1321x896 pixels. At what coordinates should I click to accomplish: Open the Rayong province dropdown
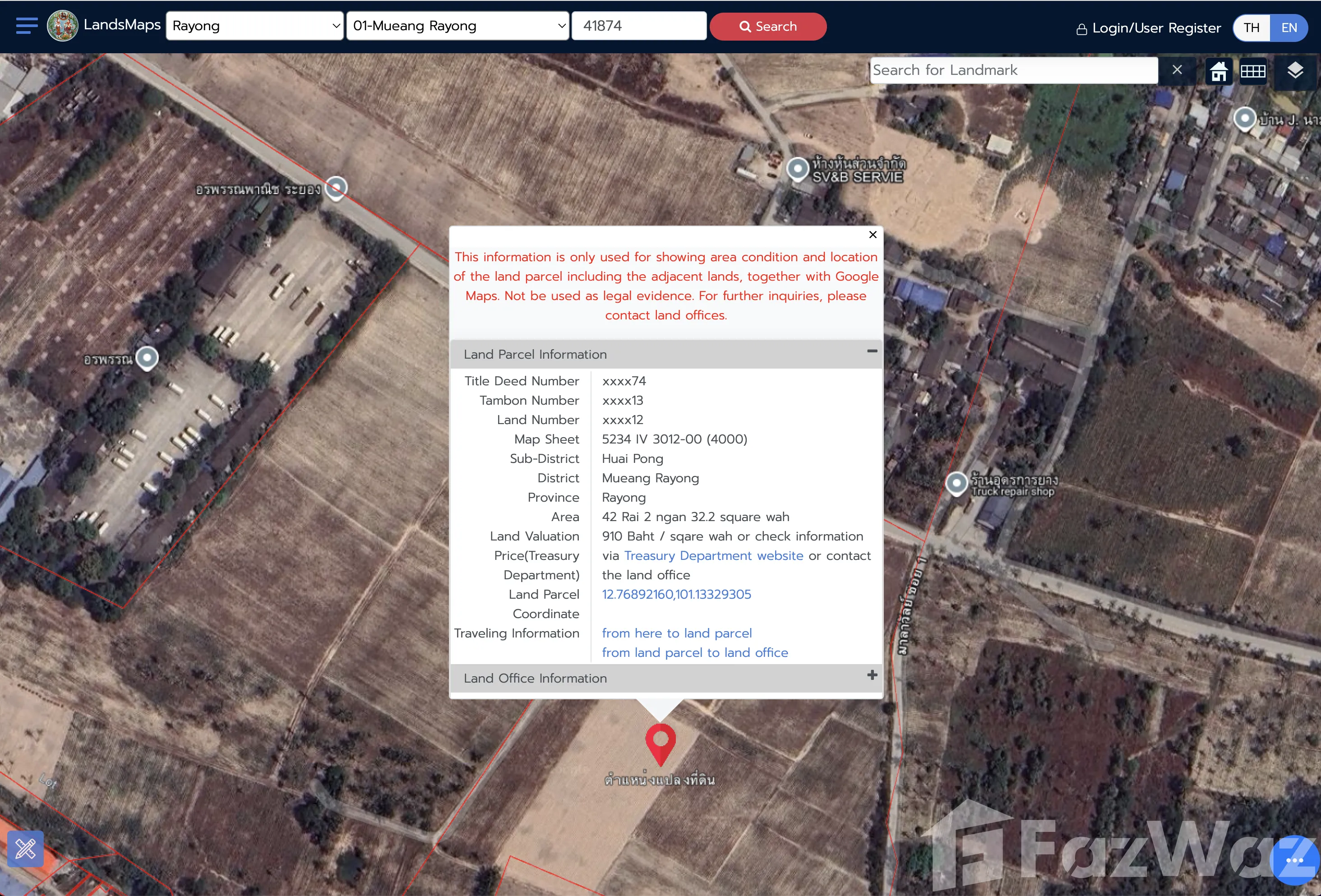point(254,26)
